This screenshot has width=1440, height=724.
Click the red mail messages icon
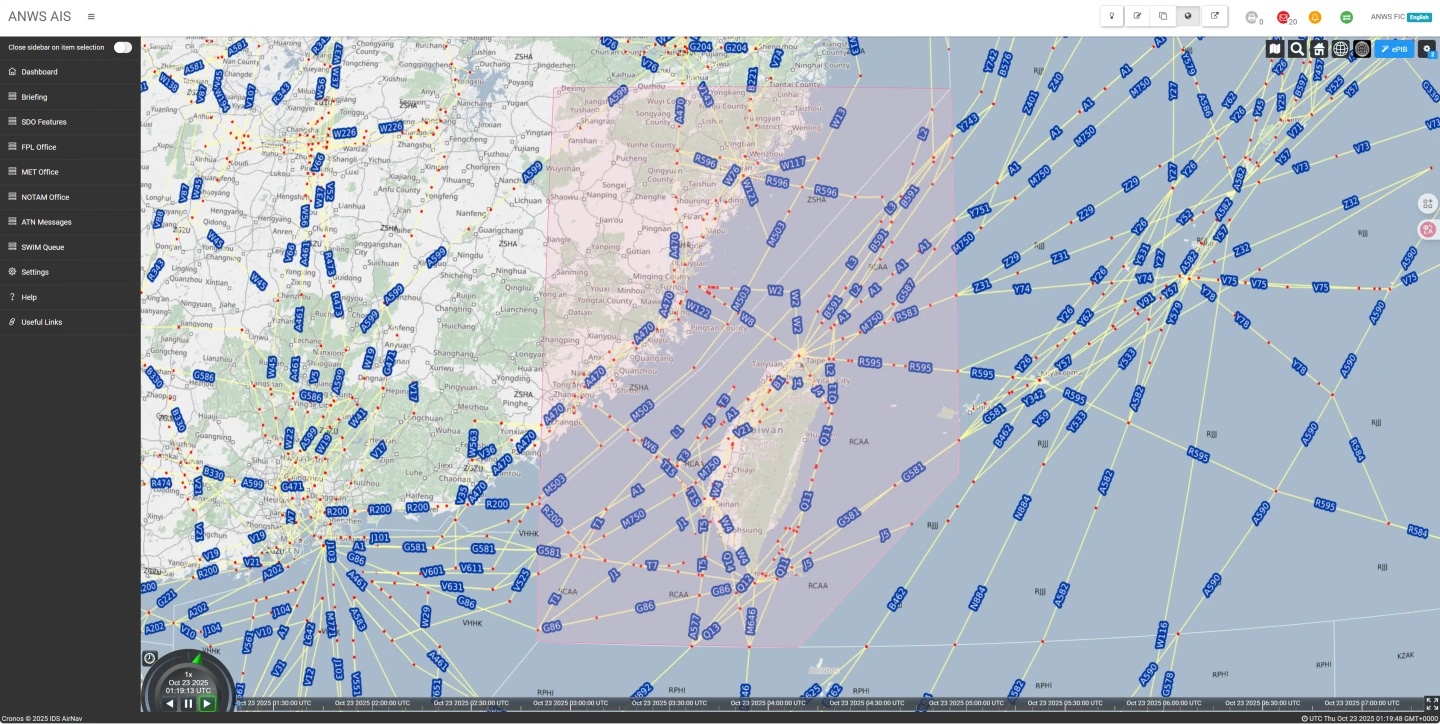coord(1283,17)
